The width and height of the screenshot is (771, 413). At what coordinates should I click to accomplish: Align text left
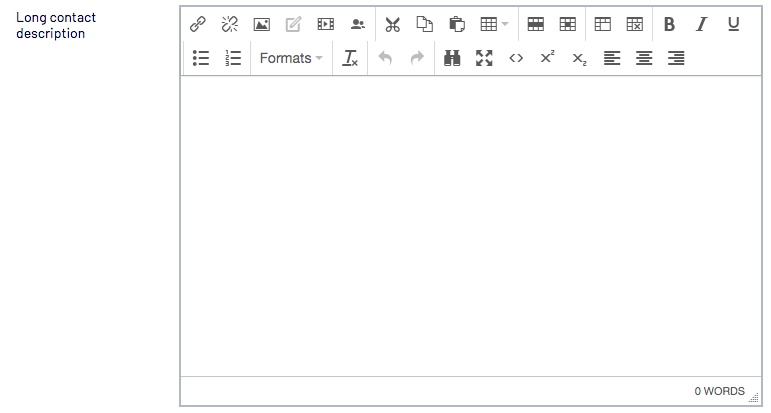[612, 58]
